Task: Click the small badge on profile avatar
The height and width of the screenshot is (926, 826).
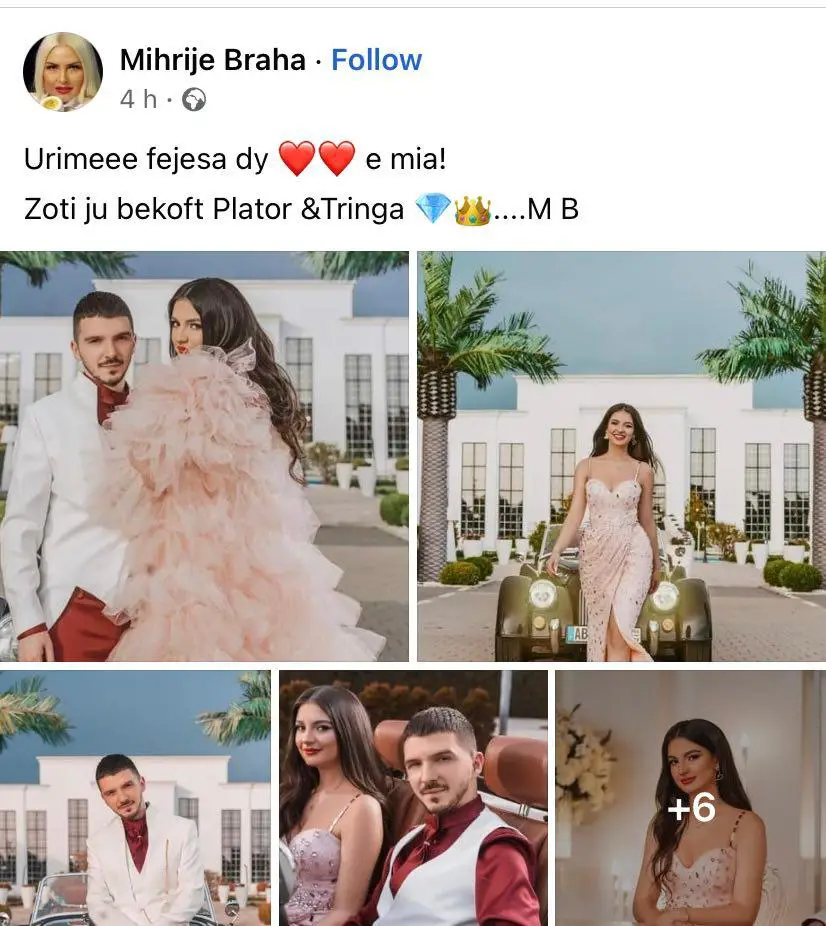Action: pos(52,103)
